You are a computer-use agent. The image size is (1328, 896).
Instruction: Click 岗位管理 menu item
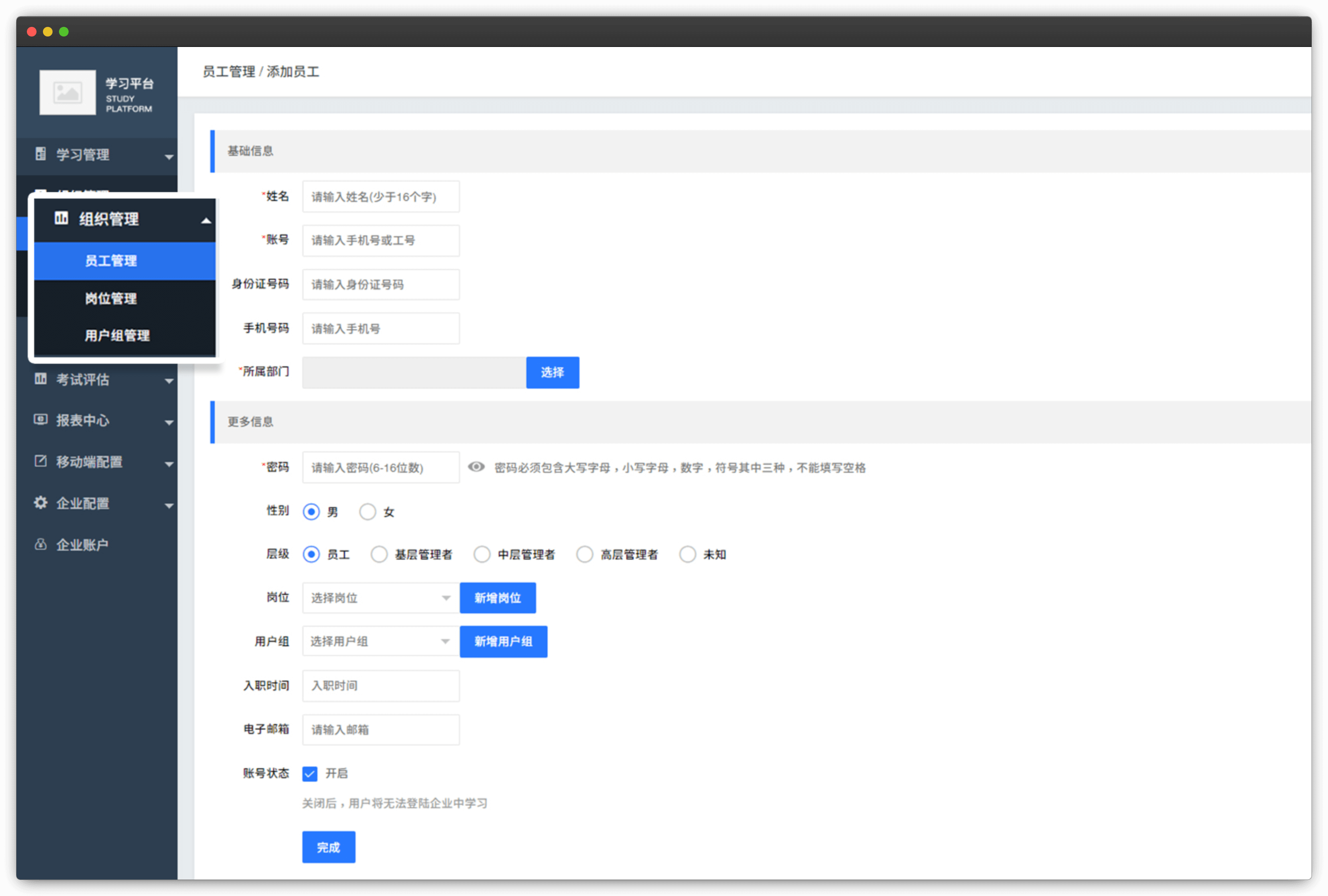pyautogui.click(x=110, y=297)
